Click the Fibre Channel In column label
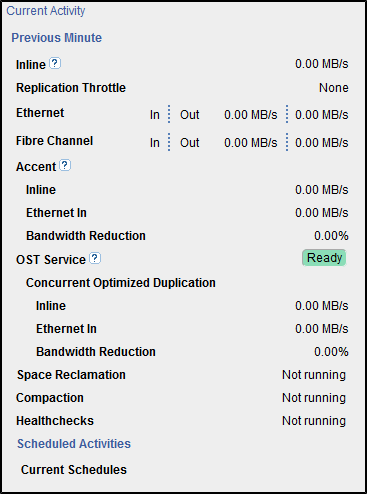 pos(155,143)
